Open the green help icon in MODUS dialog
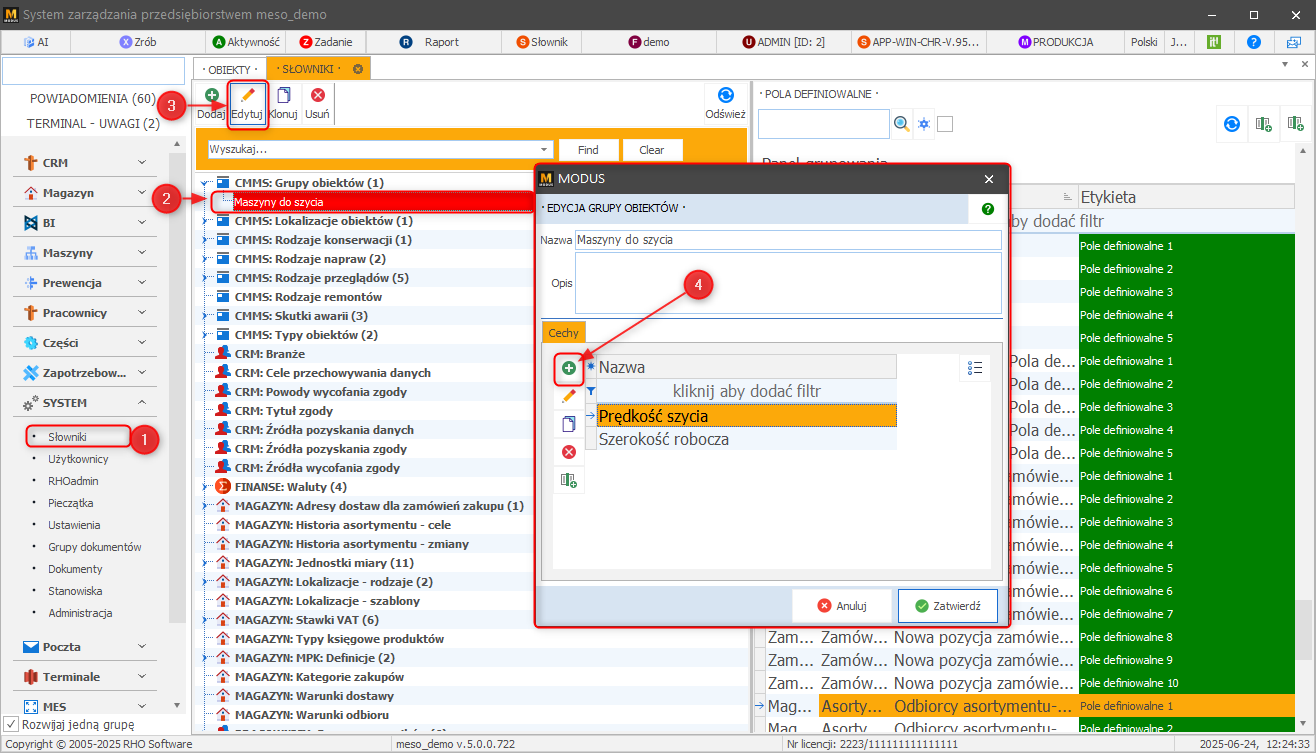1316x753 pixels. 988,209
